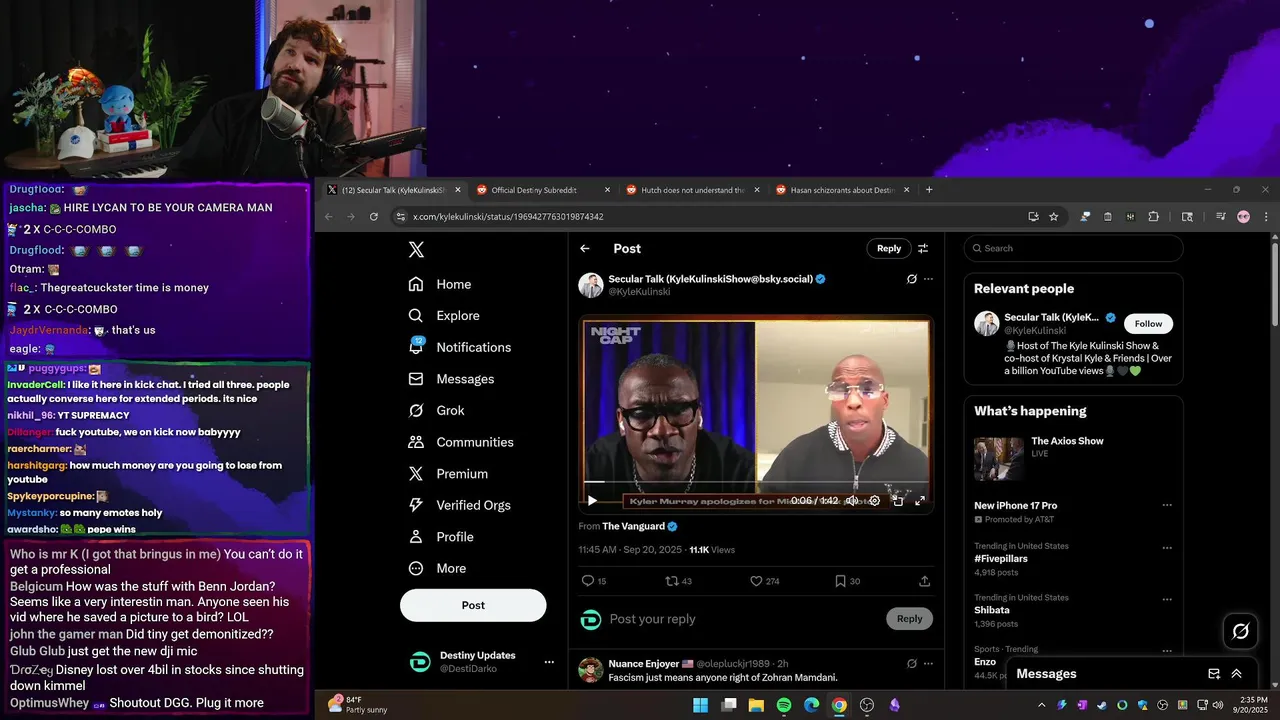Open Messages in the X sidebar
The width and height of the screenshot is (1280, 720).
coord(451,379)
